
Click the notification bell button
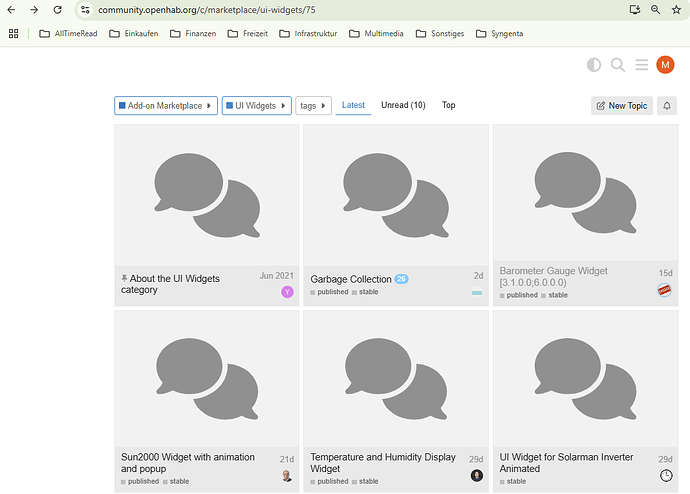pos(666,105)
